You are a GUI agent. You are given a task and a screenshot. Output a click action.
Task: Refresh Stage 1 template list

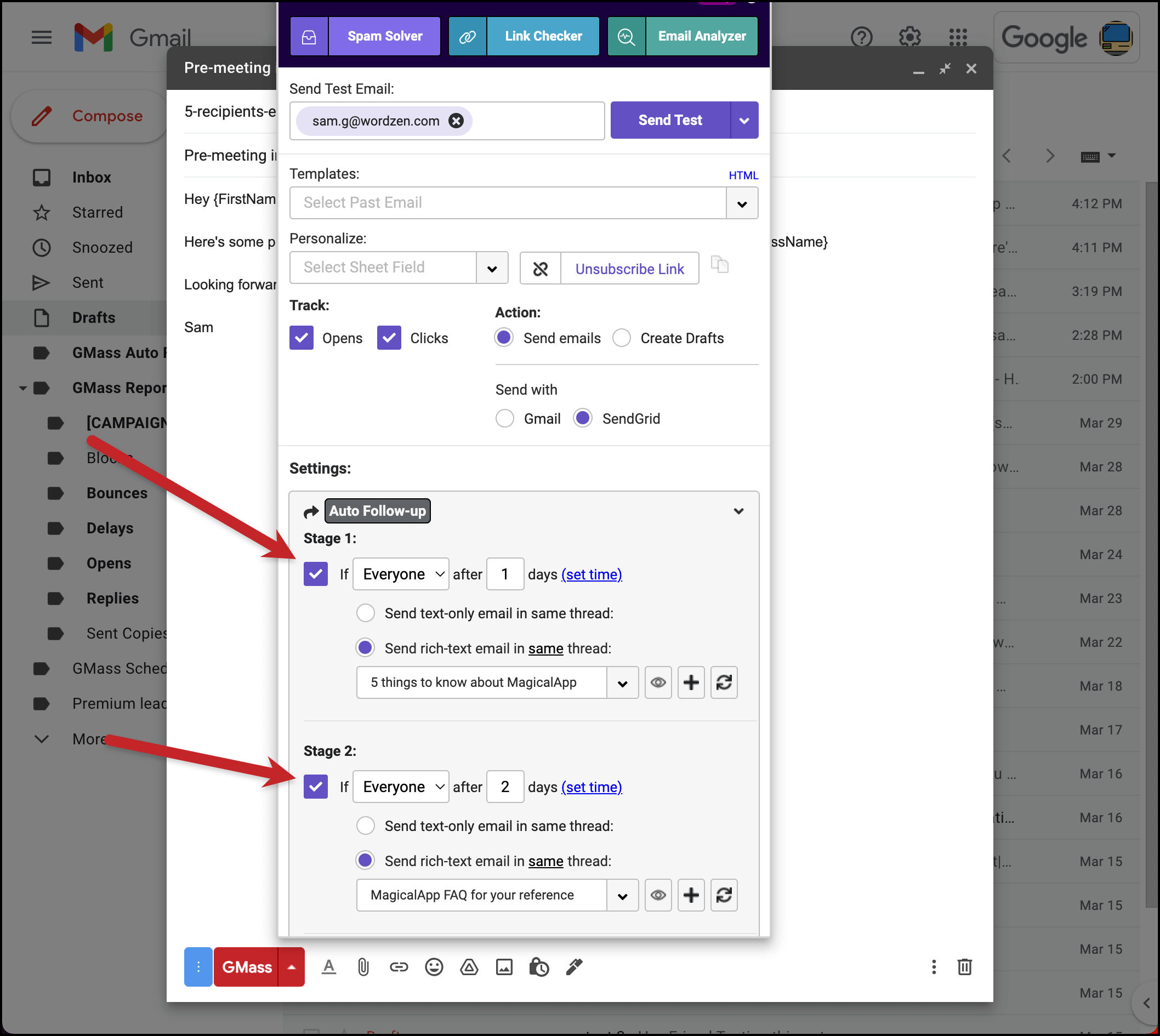[x=724, y=683]
